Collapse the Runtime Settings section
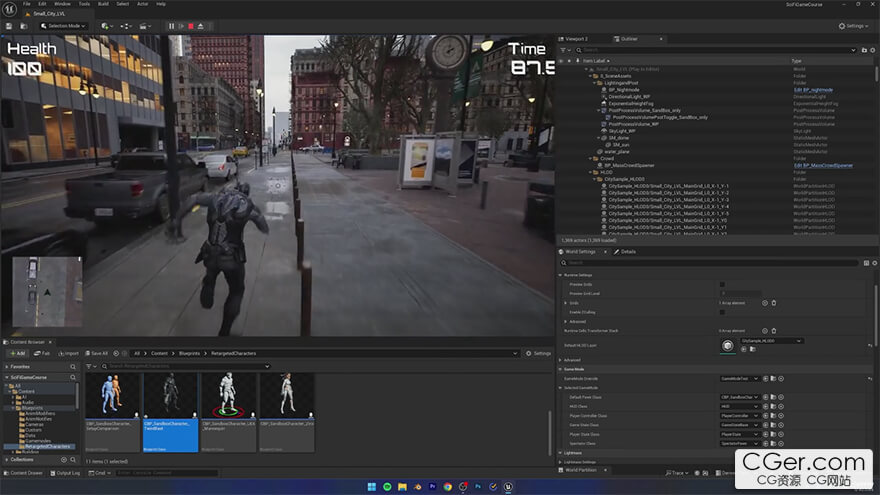The width and height of the screenshot is (880, 495). (x=561, y=275)
